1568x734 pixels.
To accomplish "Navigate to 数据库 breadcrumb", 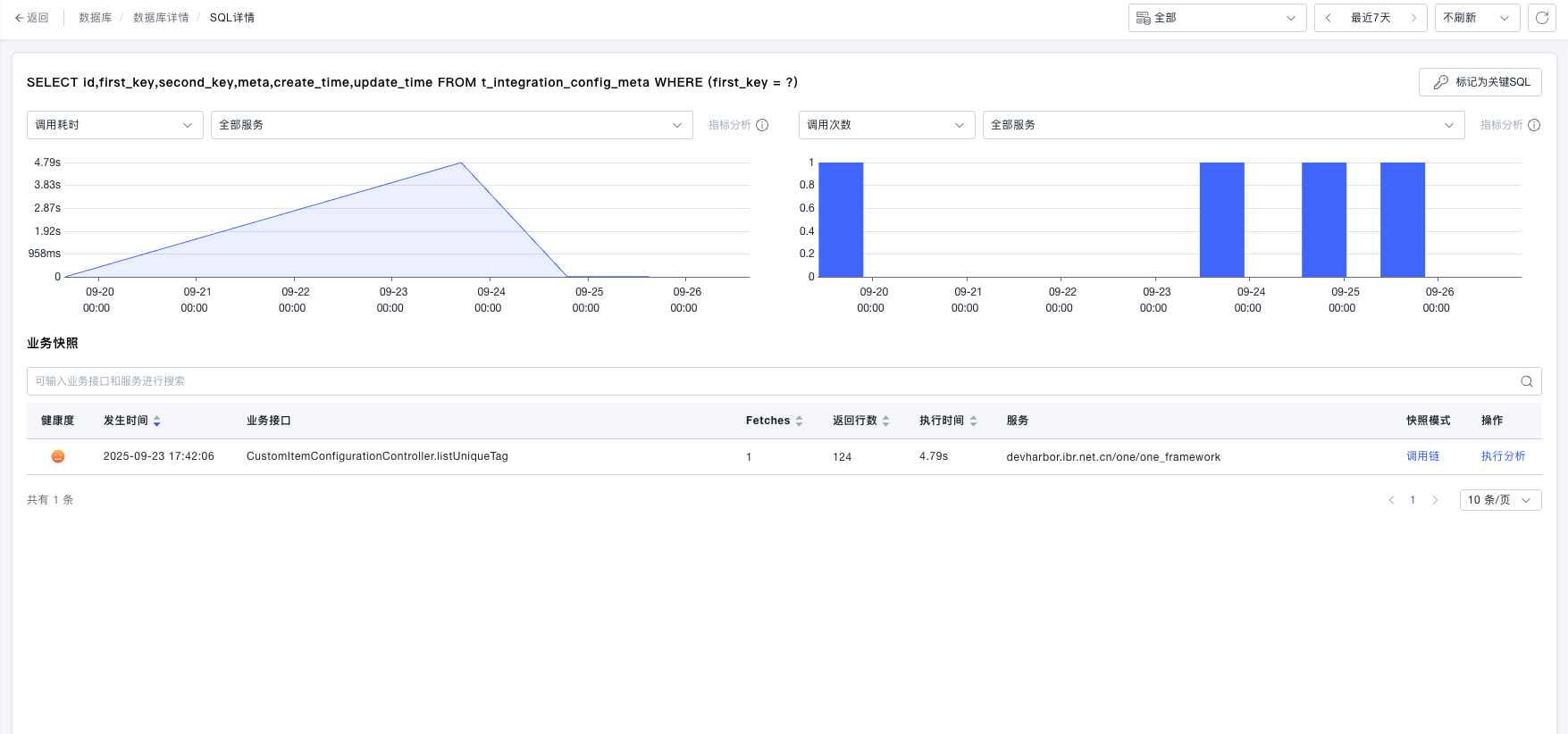I will point(95,18).
